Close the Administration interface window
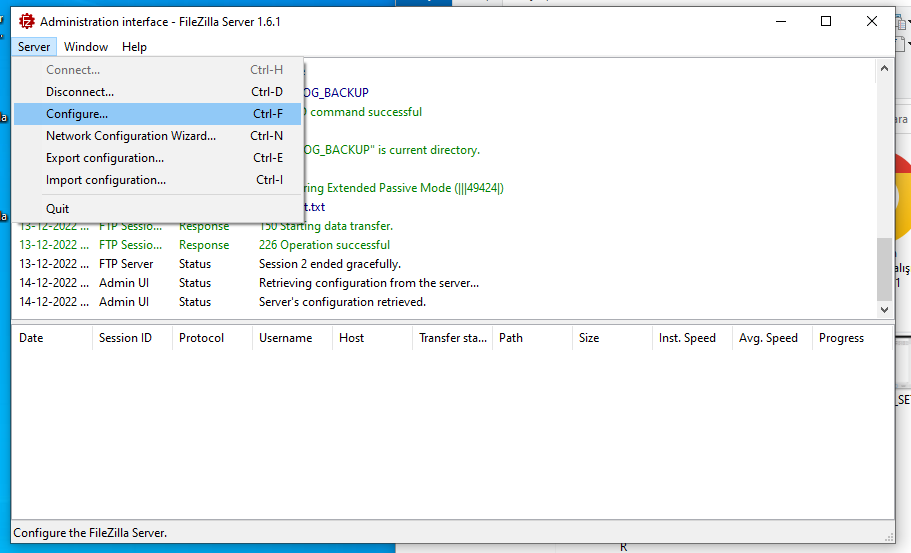 pyautogui.click(x=871, y=21)
